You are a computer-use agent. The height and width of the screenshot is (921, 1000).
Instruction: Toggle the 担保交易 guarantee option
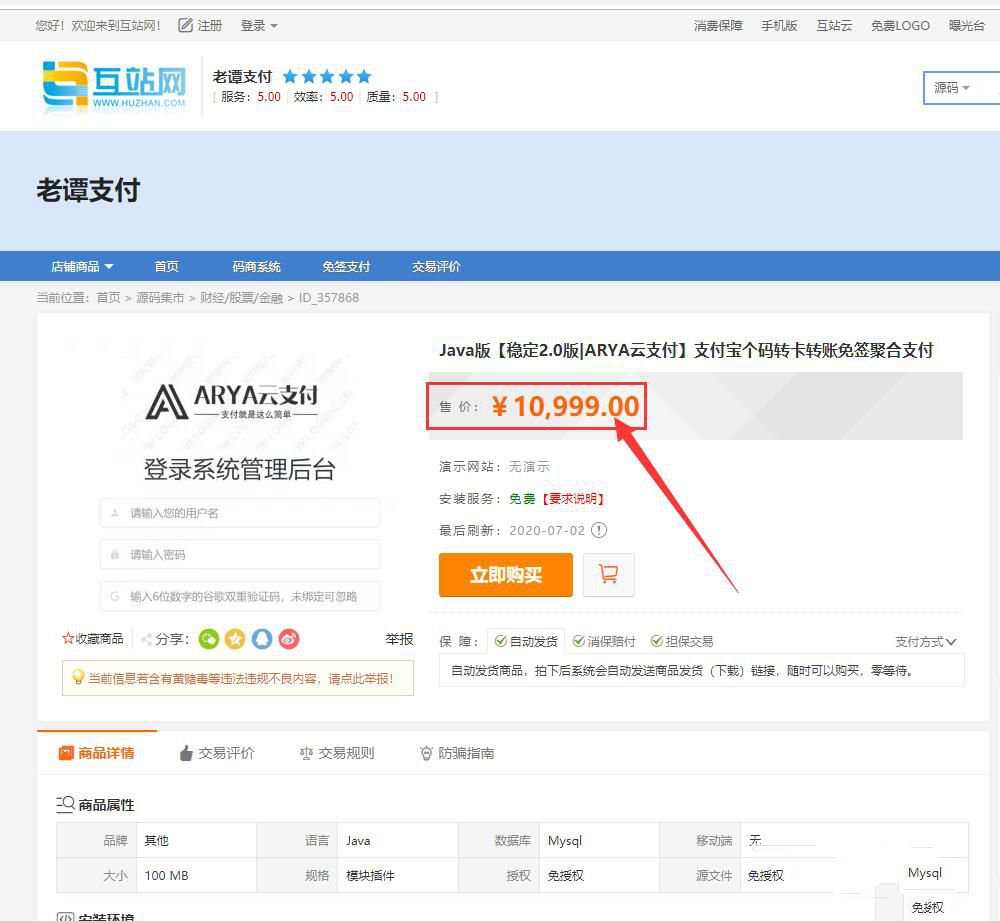(657, 640)
